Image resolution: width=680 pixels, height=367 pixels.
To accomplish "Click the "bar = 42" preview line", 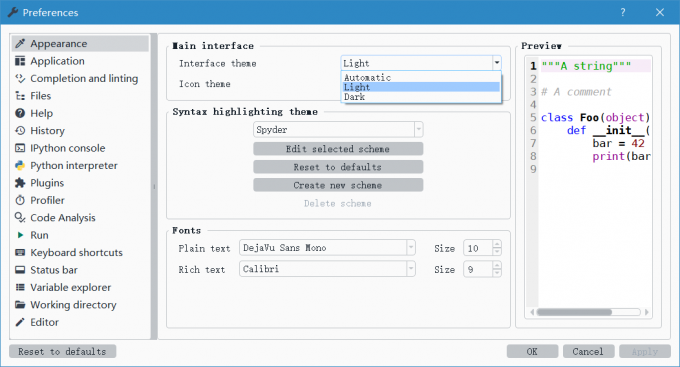I will click(618, 144).
